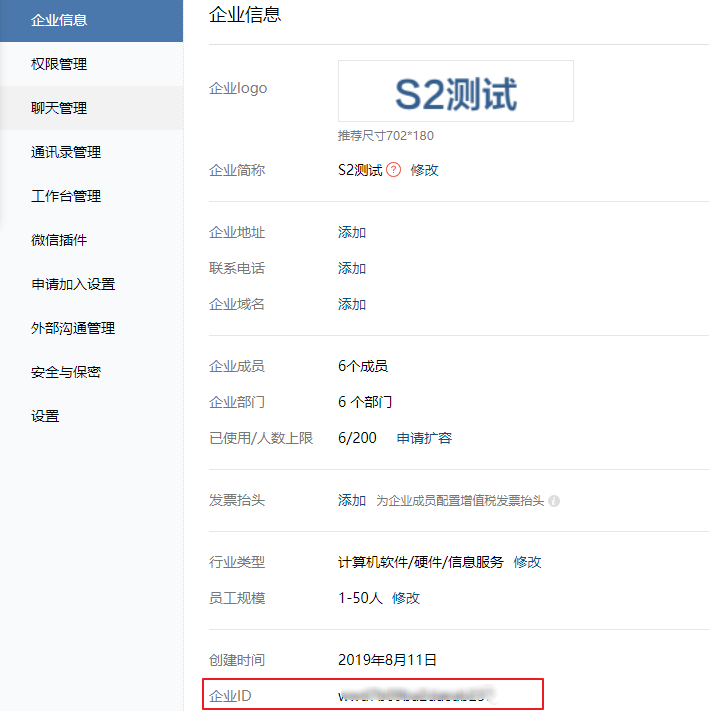Image resolution: width=709 pixels, height=711 pixels.
Task: Modify 行业类型 using its 修改 link
Action: pos(527,562)
